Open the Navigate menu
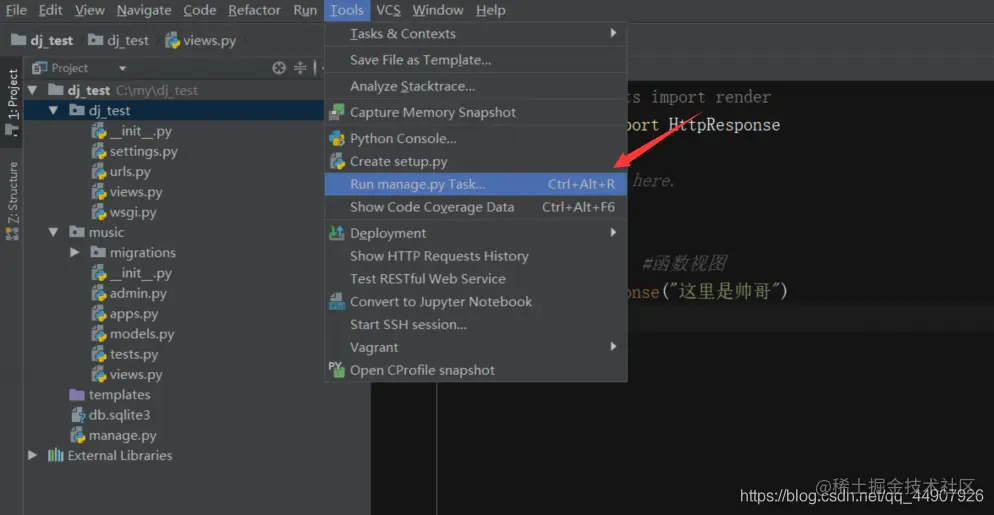994x515 pixels. (x=144, y=10)
